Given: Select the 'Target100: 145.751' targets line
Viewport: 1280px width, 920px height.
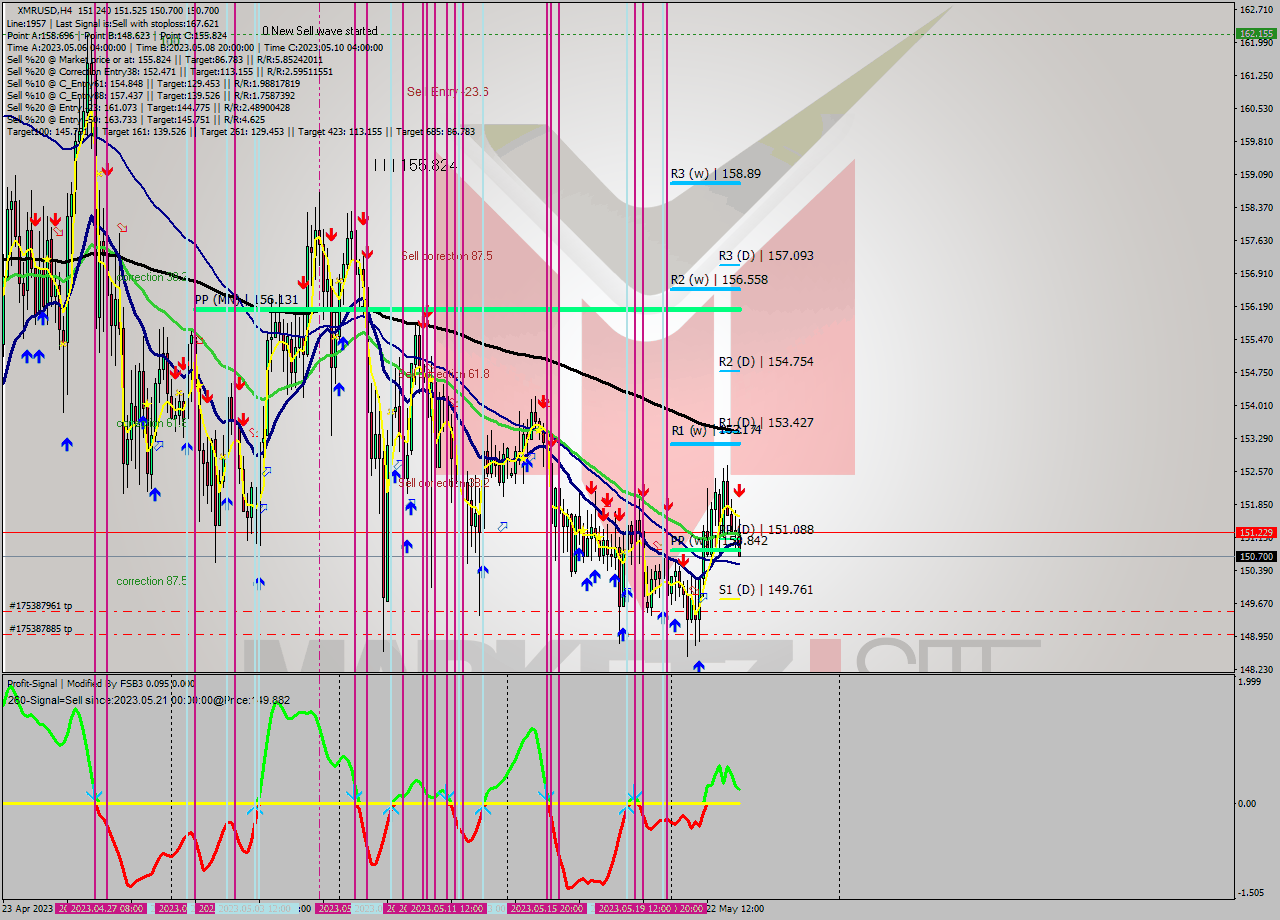Looking at the screenshot, I should pyautogui.click(x=240, y=131).
